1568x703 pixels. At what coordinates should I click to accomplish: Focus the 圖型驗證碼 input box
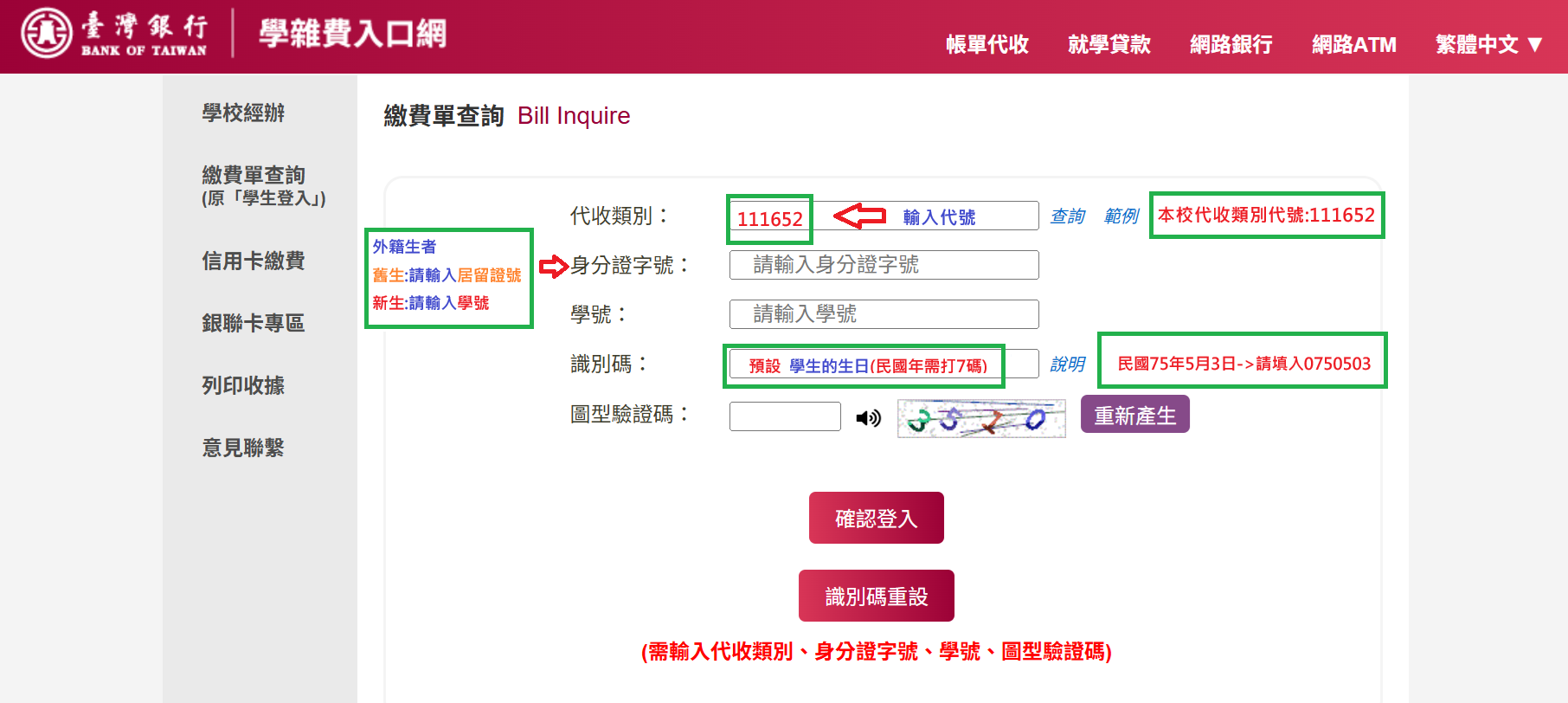pyautogui.click(x=785, y=416)
